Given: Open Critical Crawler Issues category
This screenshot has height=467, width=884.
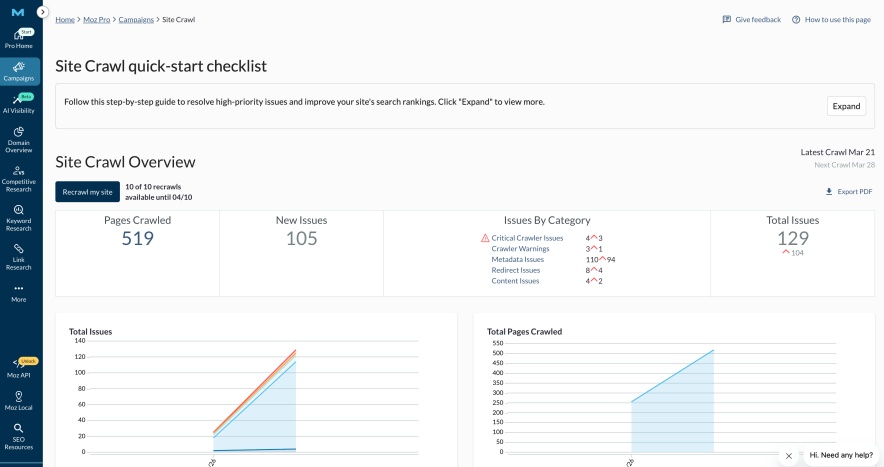Looking at the screenshot, I should (x=527, y=238).
